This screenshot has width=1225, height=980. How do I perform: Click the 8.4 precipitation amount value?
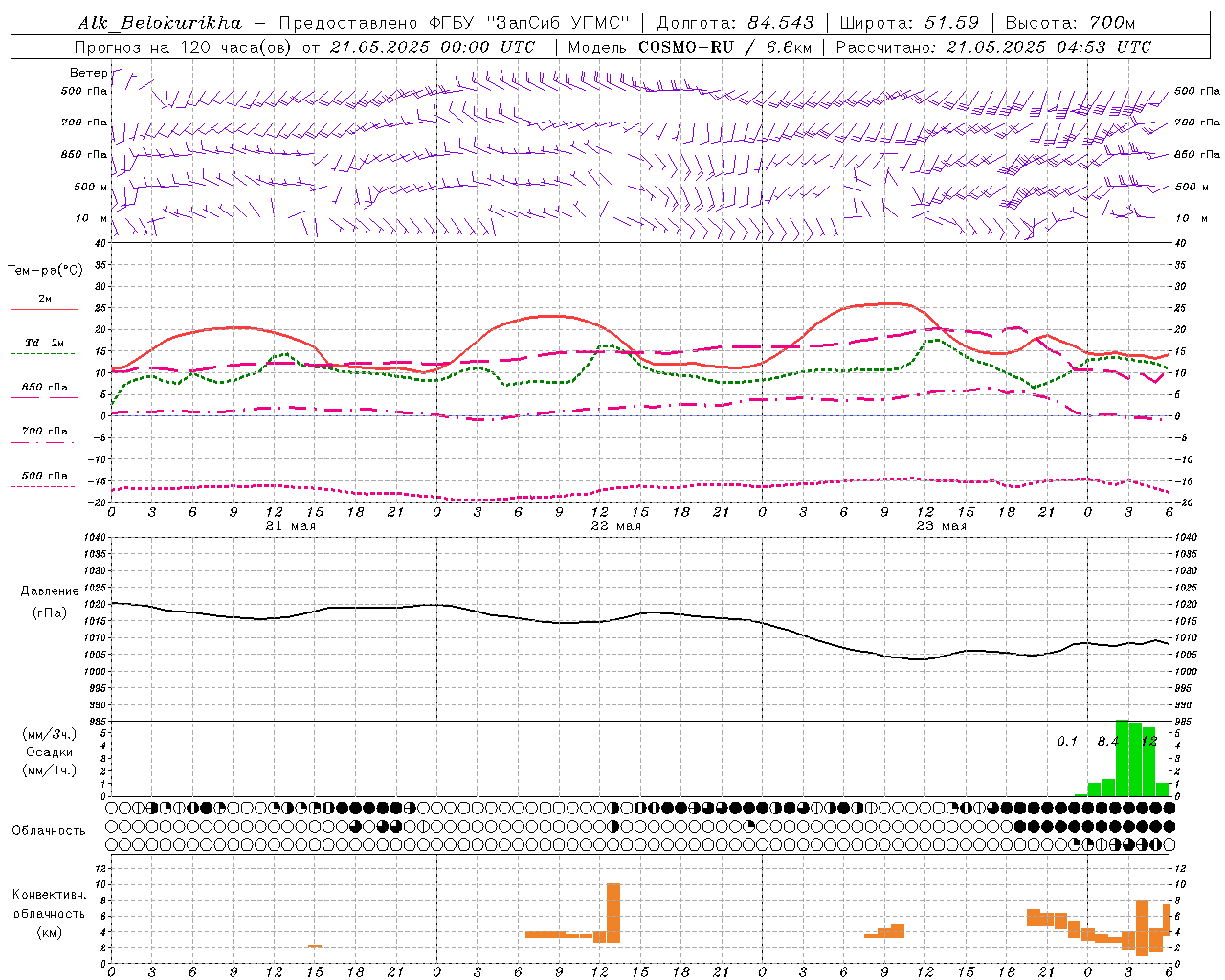tap(1107, 742)
